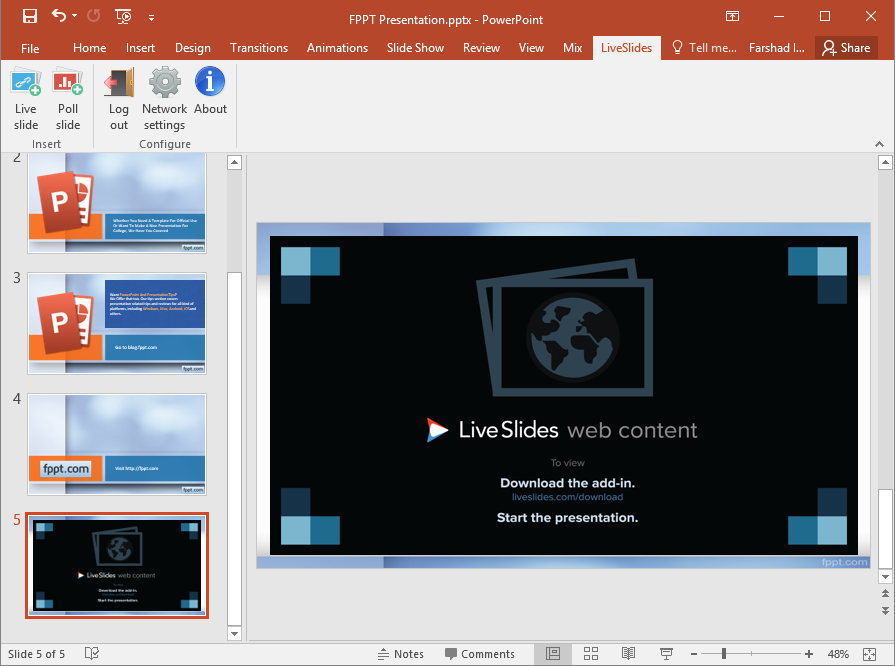Click the Slide 5 of 5 indicator
The width and height of the screenshot is (895, 666).
tap(37, 654)
